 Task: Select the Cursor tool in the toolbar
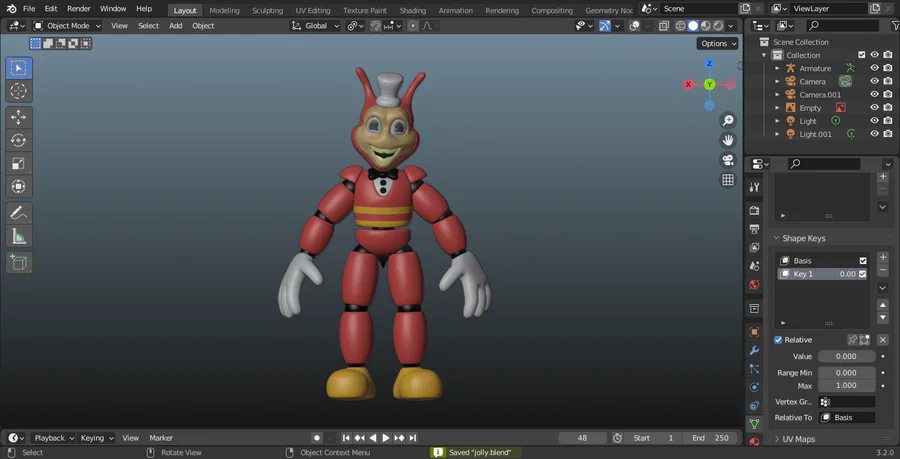[x=19, y=91]
